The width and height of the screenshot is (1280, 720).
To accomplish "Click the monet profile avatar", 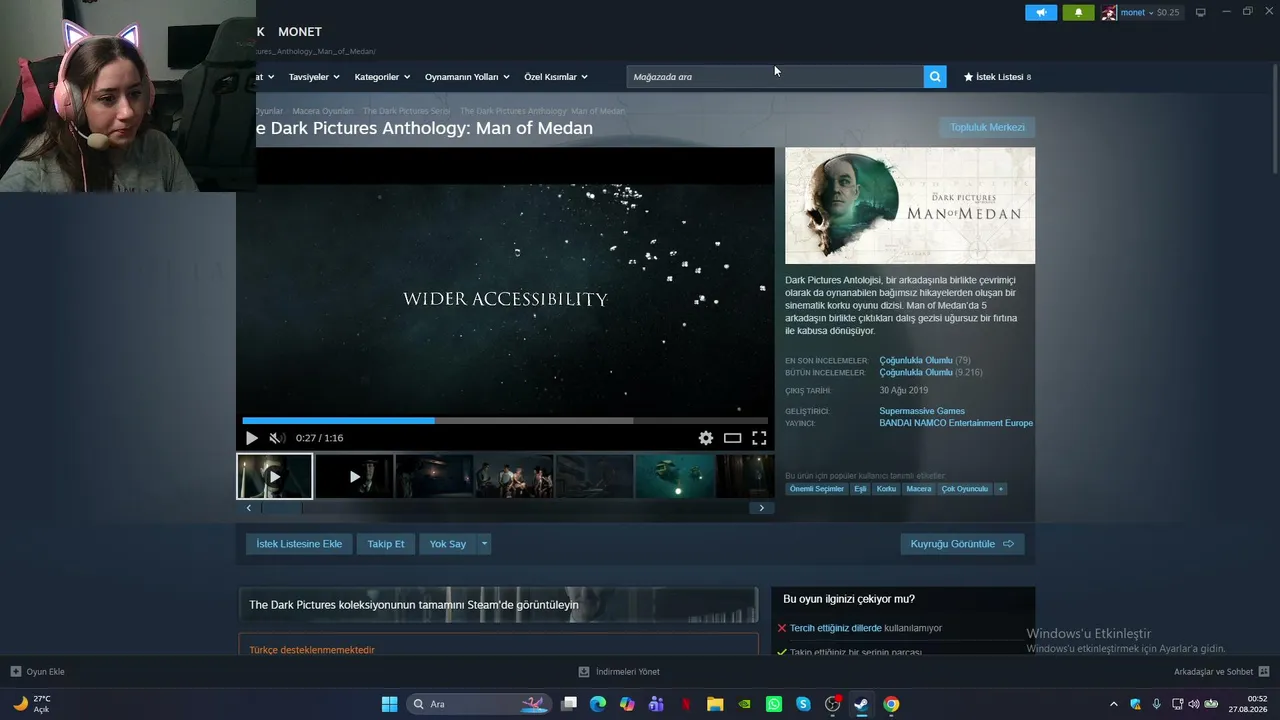I will [x=1109, y=13].
